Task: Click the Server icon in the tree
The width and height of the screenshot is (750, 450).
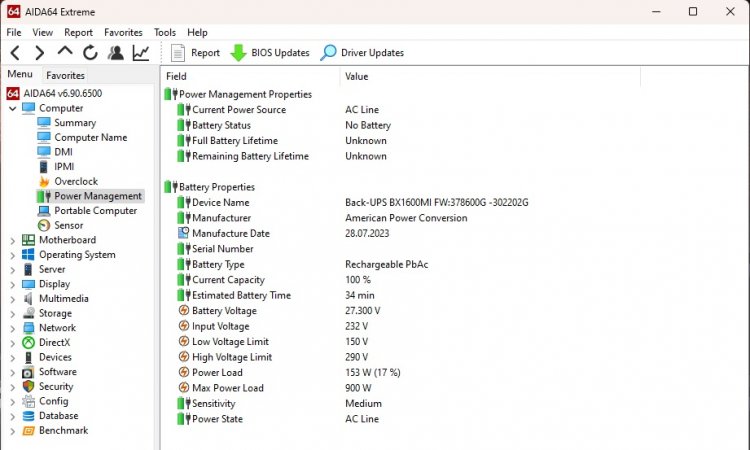Action: coord(28,270)
